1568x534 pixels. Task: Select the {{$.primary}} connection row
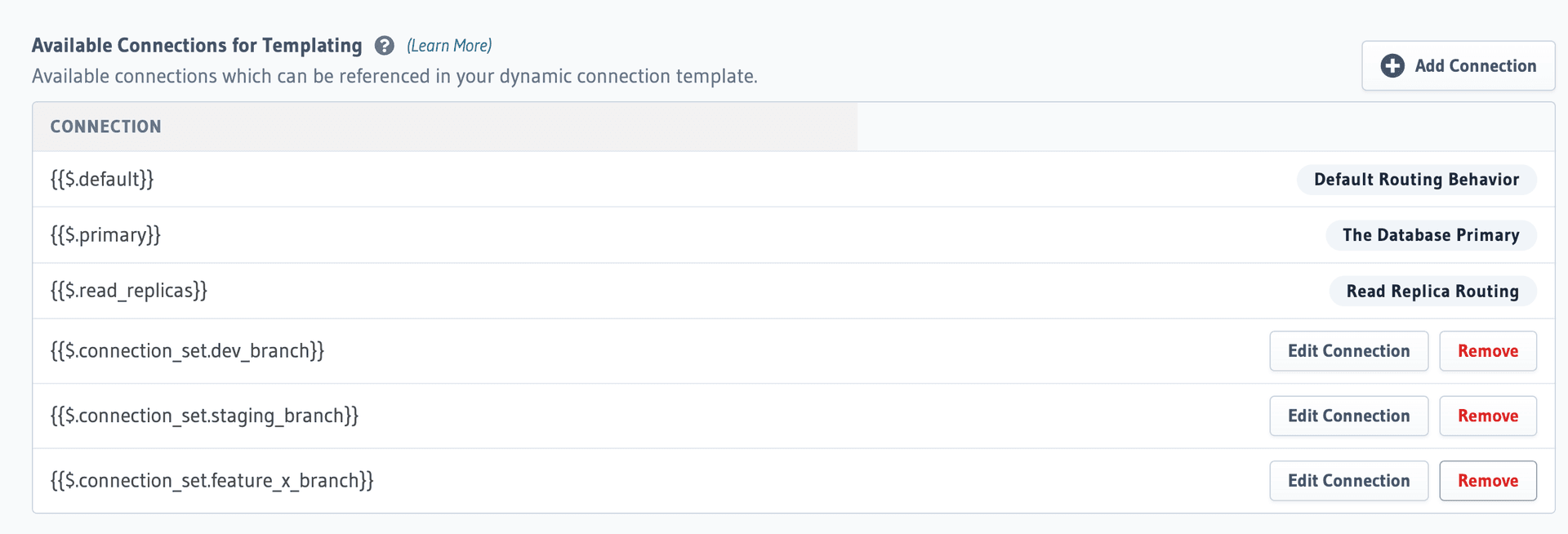[x=106, y=235]
